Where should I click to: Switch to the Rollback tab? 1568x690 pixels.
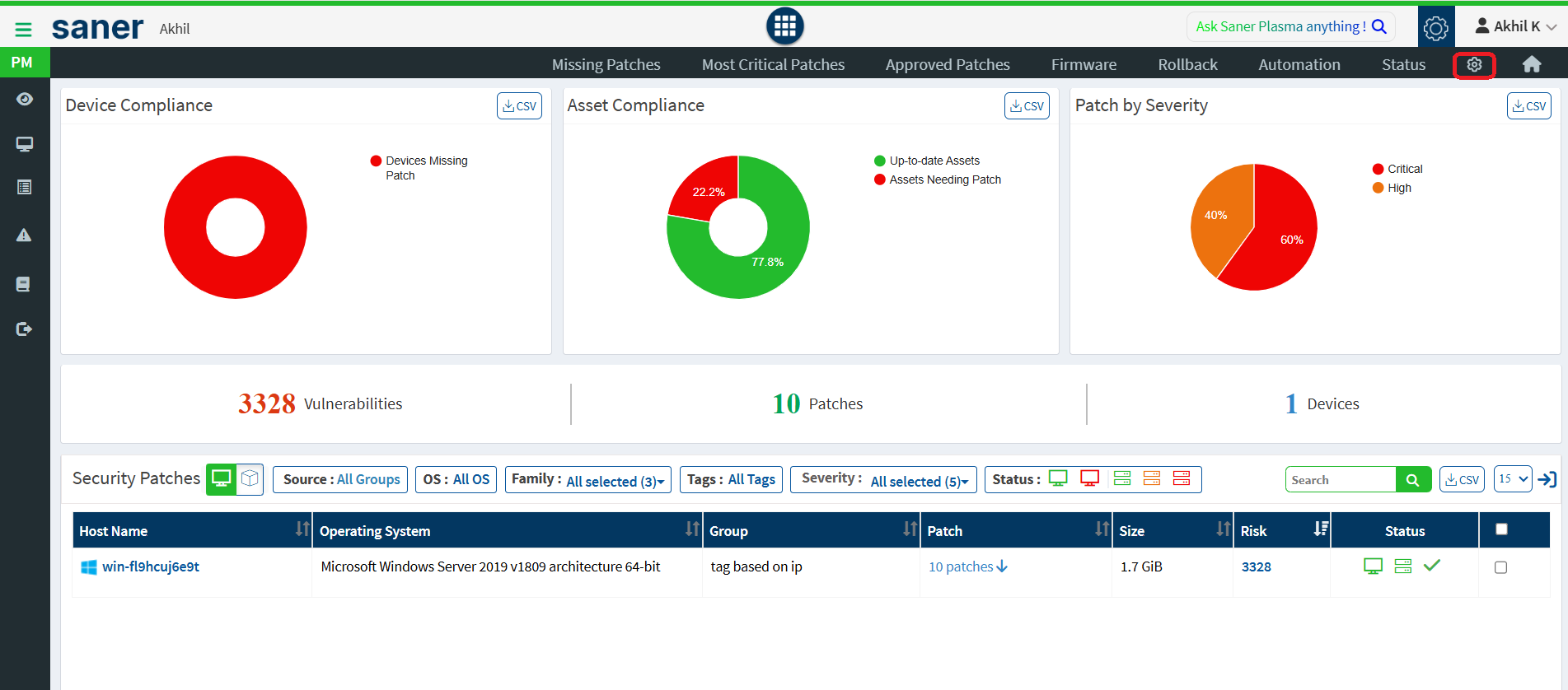click(1187, 64)
